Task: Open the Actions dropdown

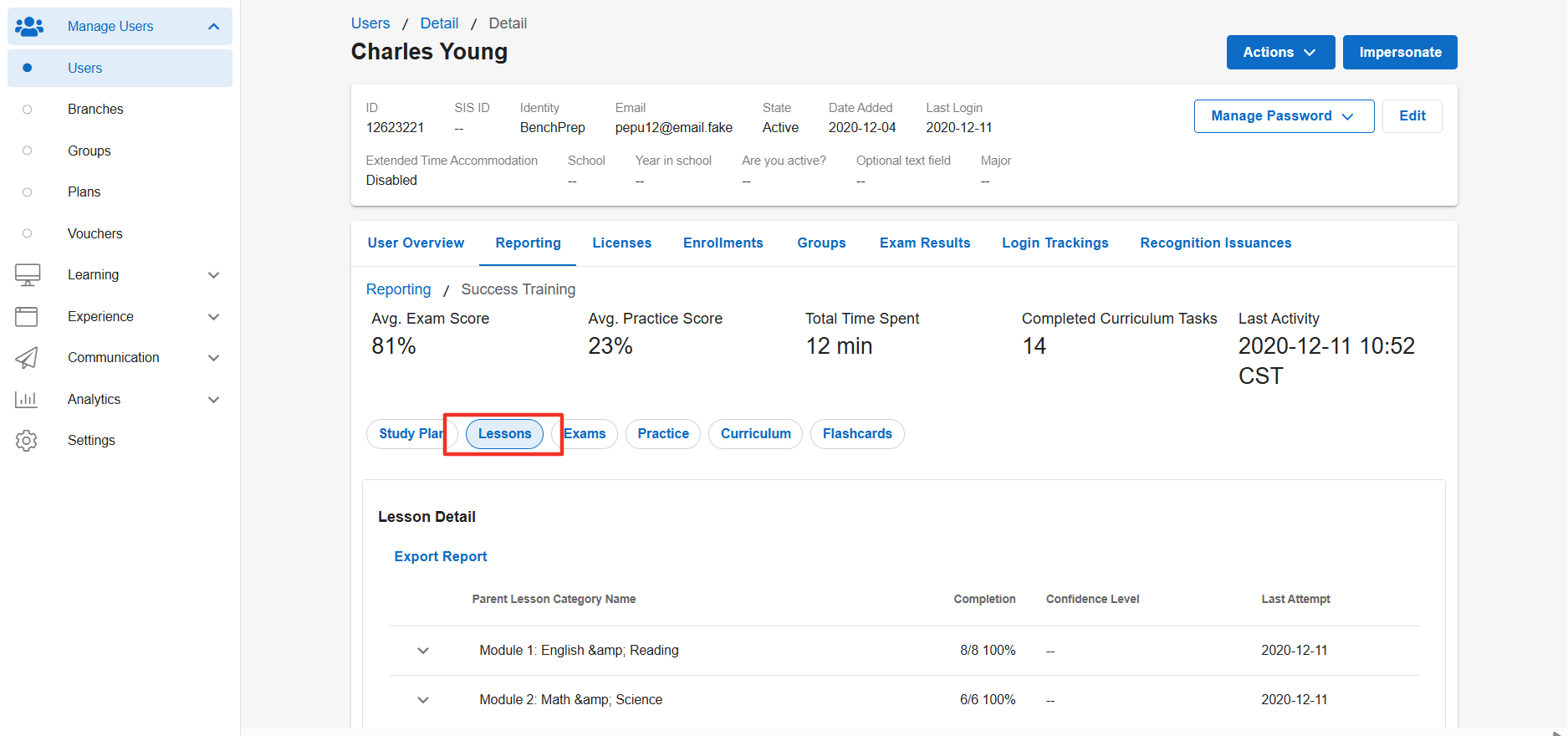Action: [1279, 52]
